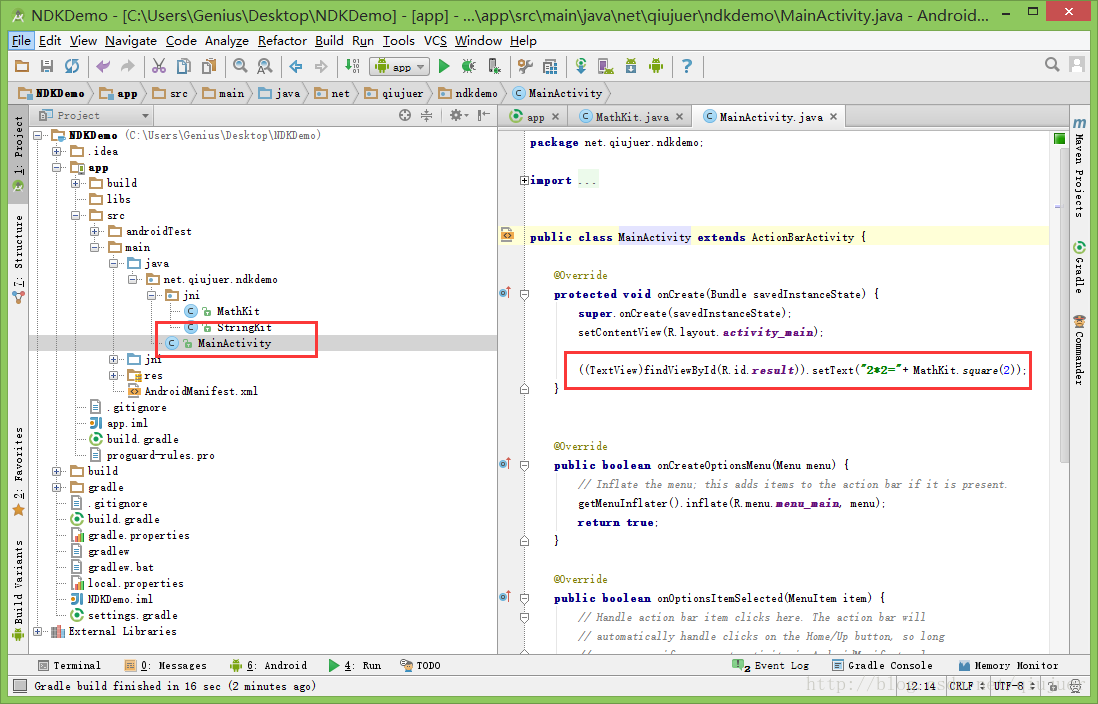Open the Android Device Monitor icon

tap(655, 67)
